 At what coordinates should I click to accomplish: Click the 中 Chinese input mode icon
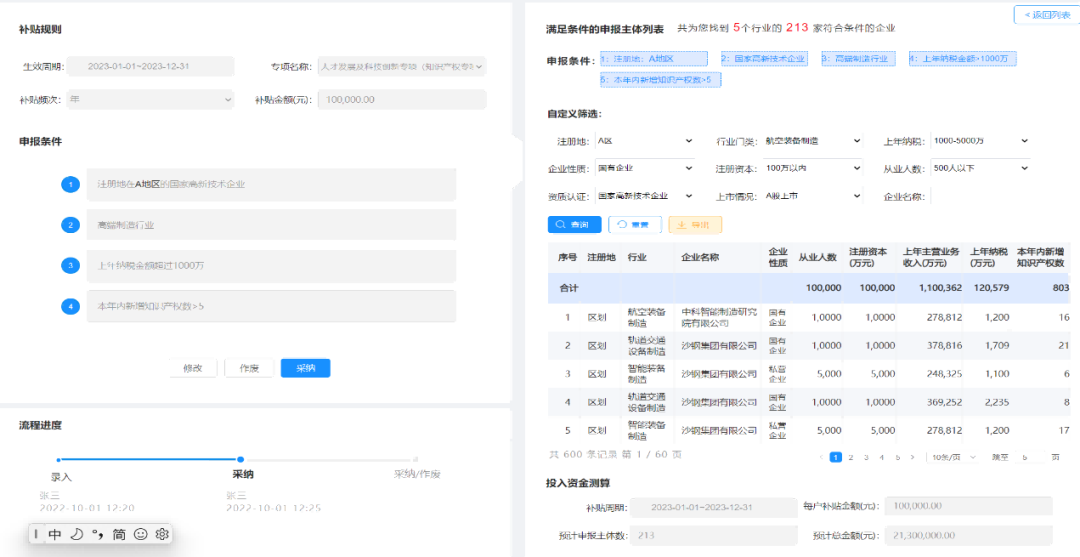point(55,535)
